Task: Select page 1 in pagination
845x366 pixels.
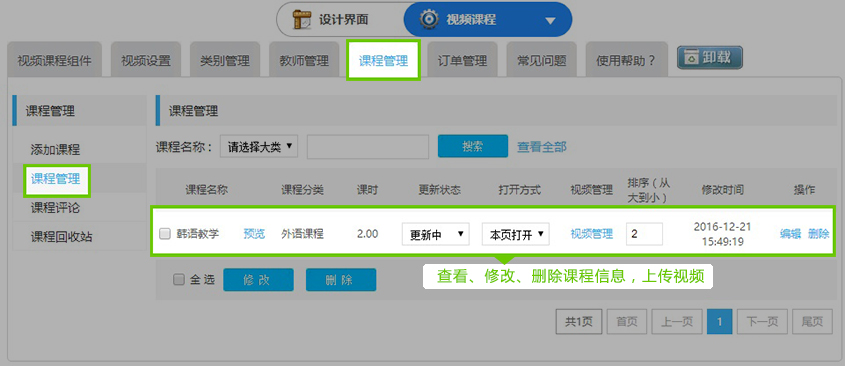Action: 719,322
